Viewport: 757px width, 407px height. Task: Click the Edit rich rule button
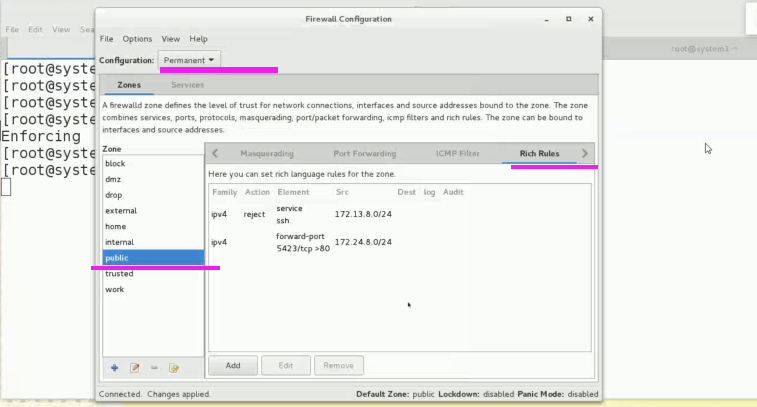click(x=285, y=365)
